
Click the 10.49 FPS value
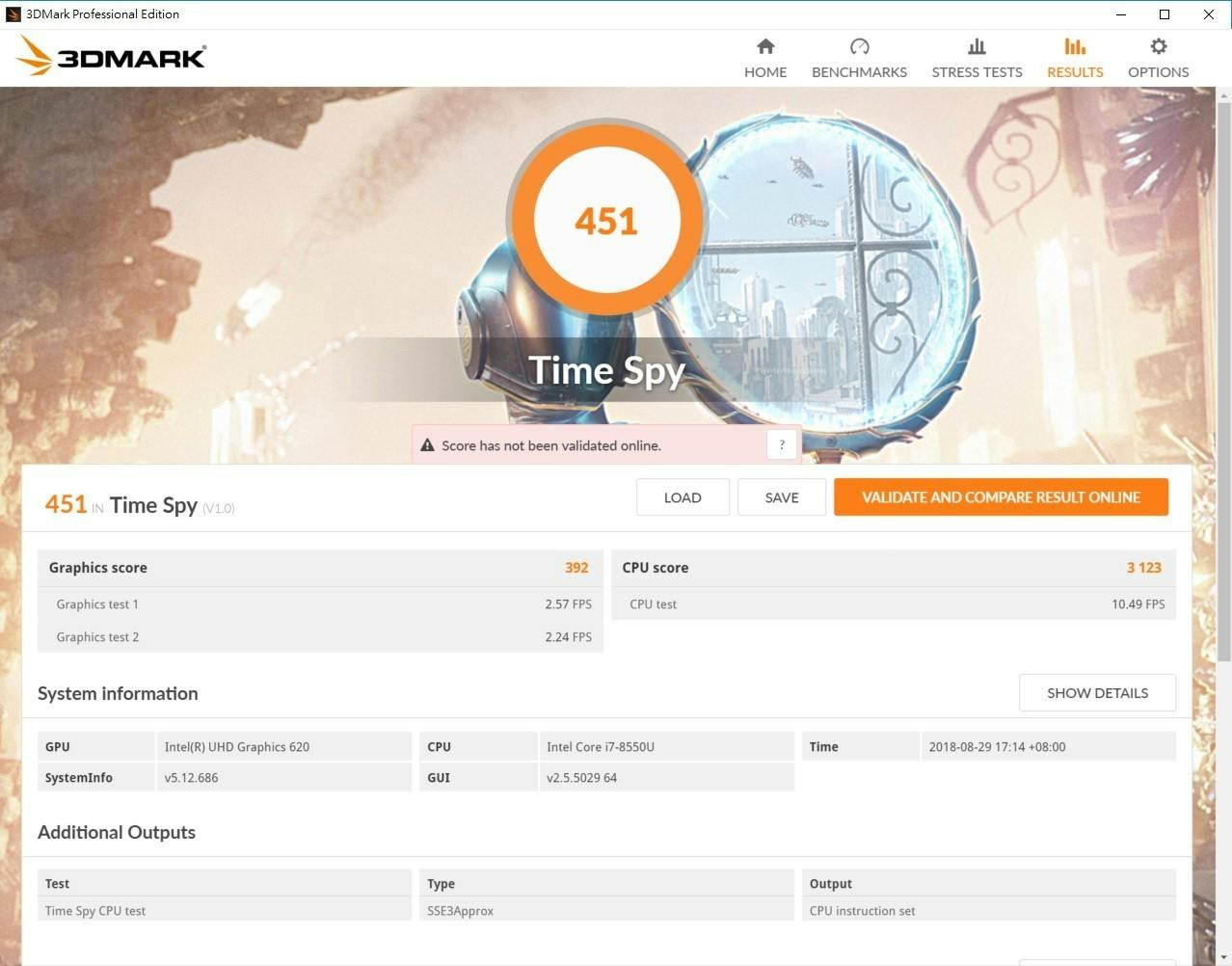click(1138, 604)
